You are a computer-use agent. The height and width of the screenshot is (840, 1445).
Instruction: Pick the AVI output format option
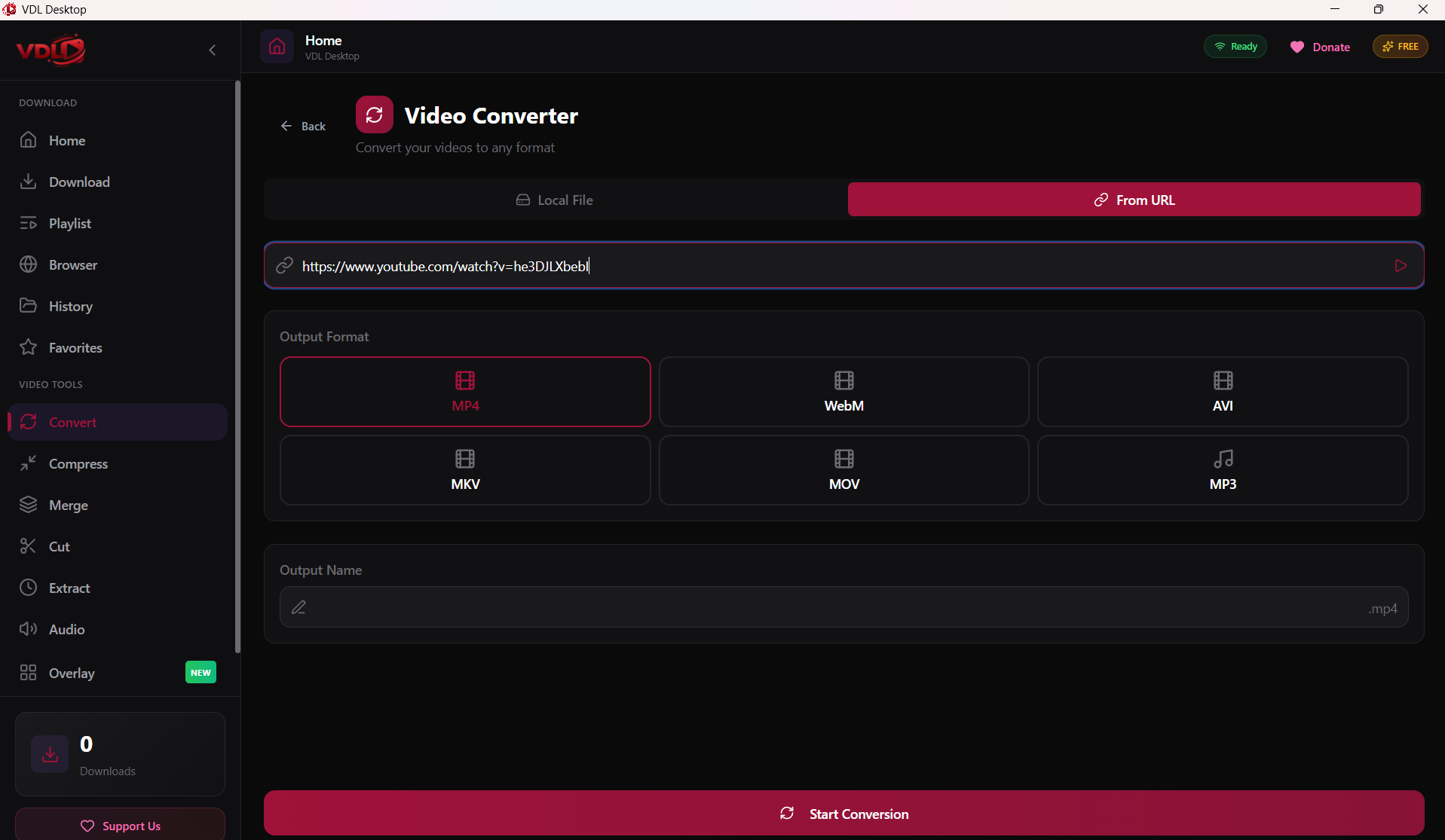[1222, 392]
